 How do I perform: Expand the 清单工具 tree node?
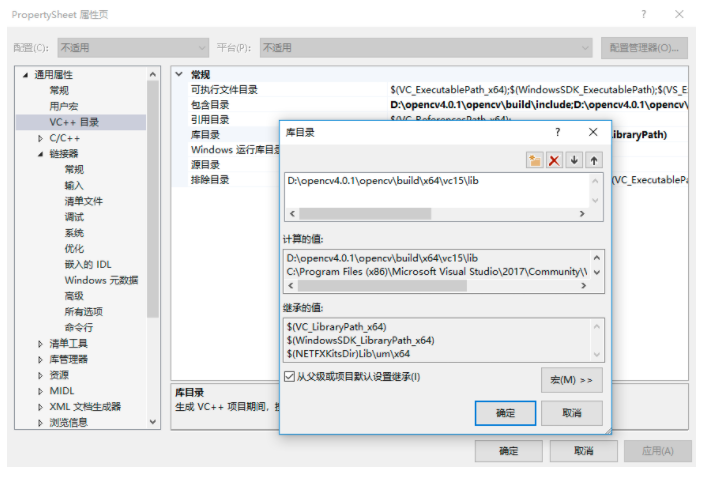point(40,343)
